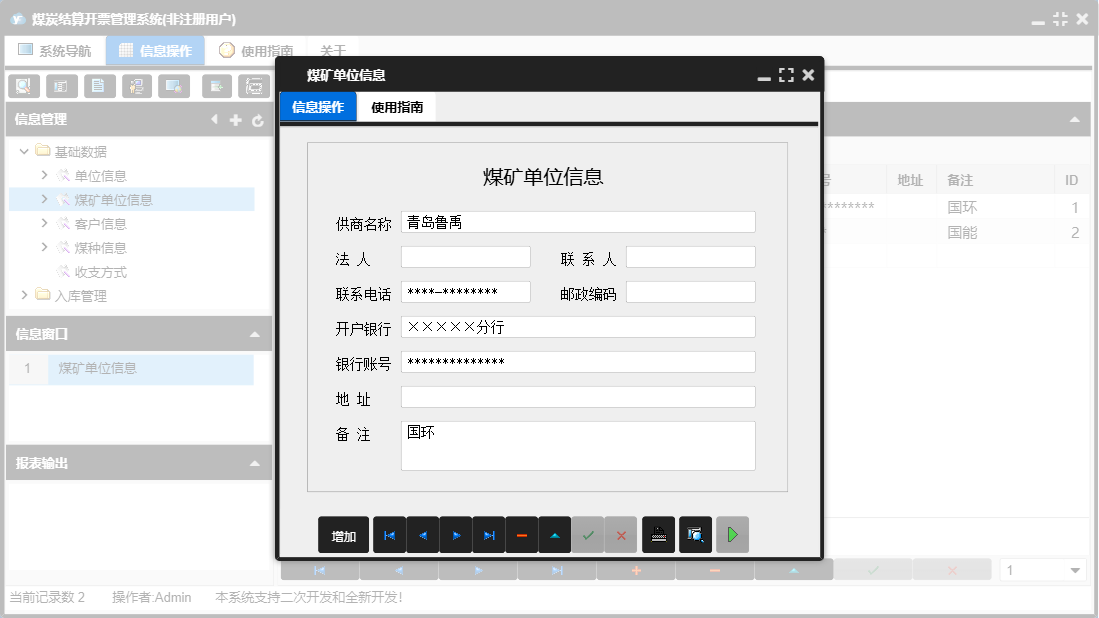
Task: Select the user/computer icon on the toolbar
Action: (137, 86)
